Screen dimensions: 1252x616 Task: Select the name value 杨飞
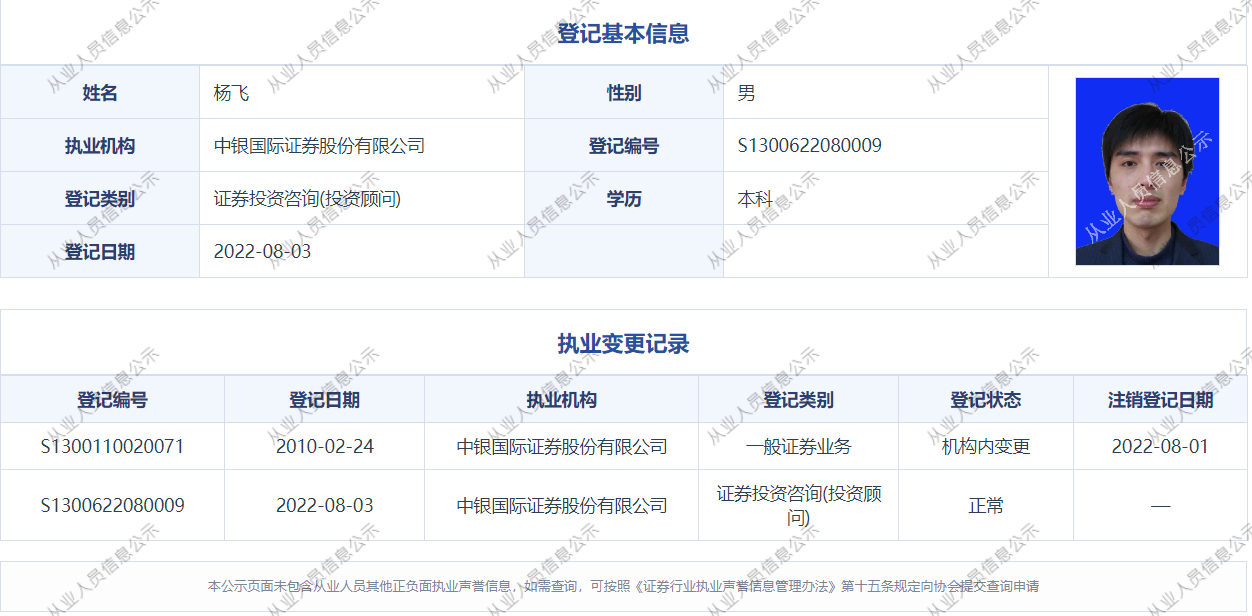pos(231,93)
